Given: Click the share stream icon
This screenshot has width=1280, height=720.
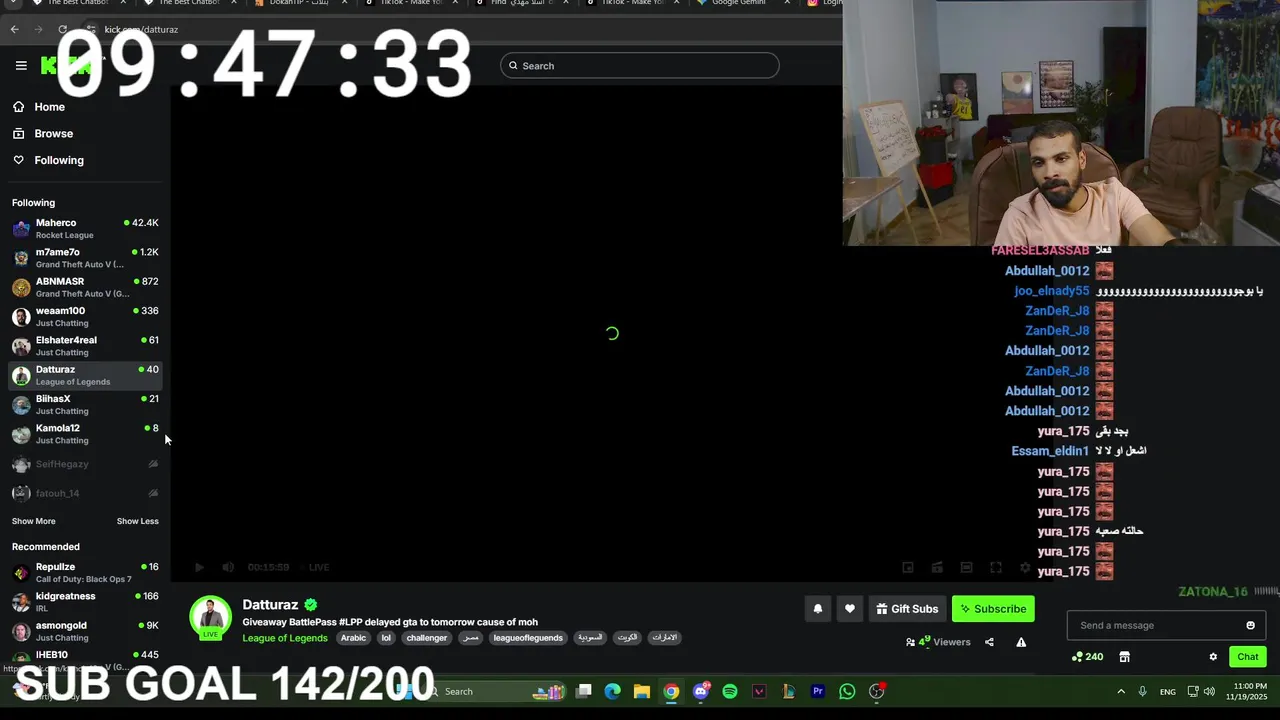Looking at the screenshot, I should tap(989, 642).
